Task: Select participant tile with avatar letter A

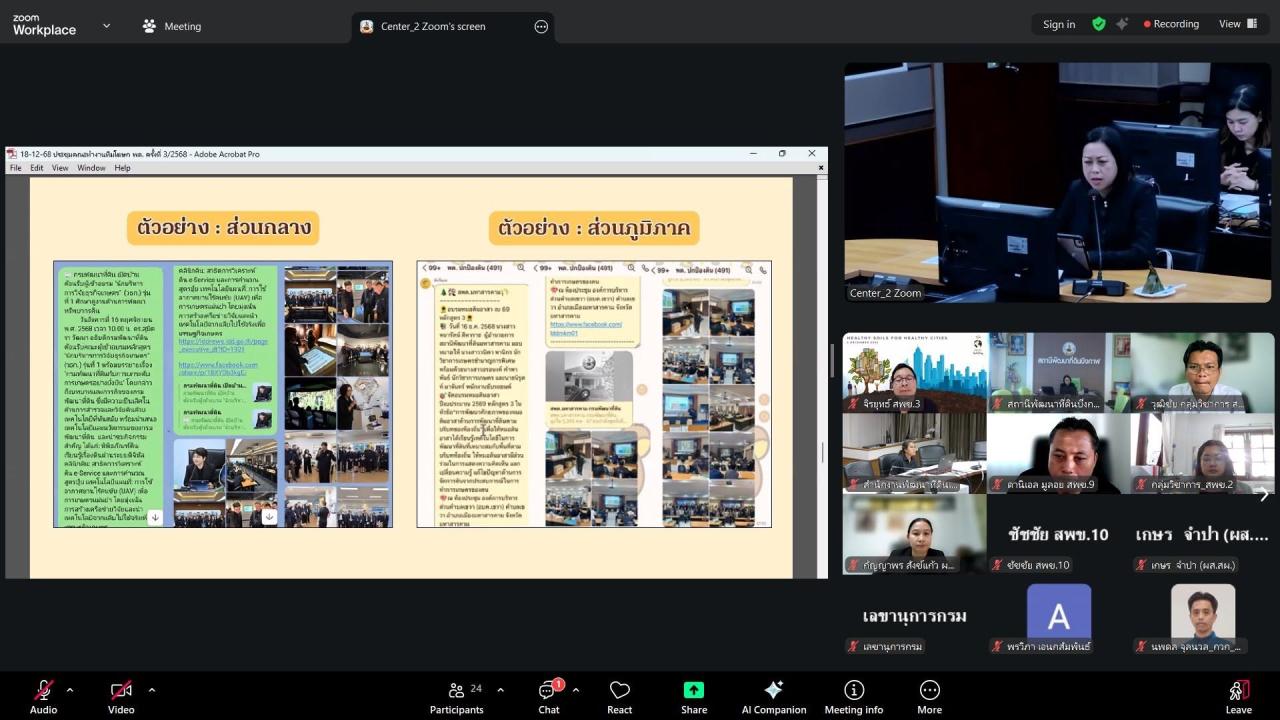Action: [1059, 616]
